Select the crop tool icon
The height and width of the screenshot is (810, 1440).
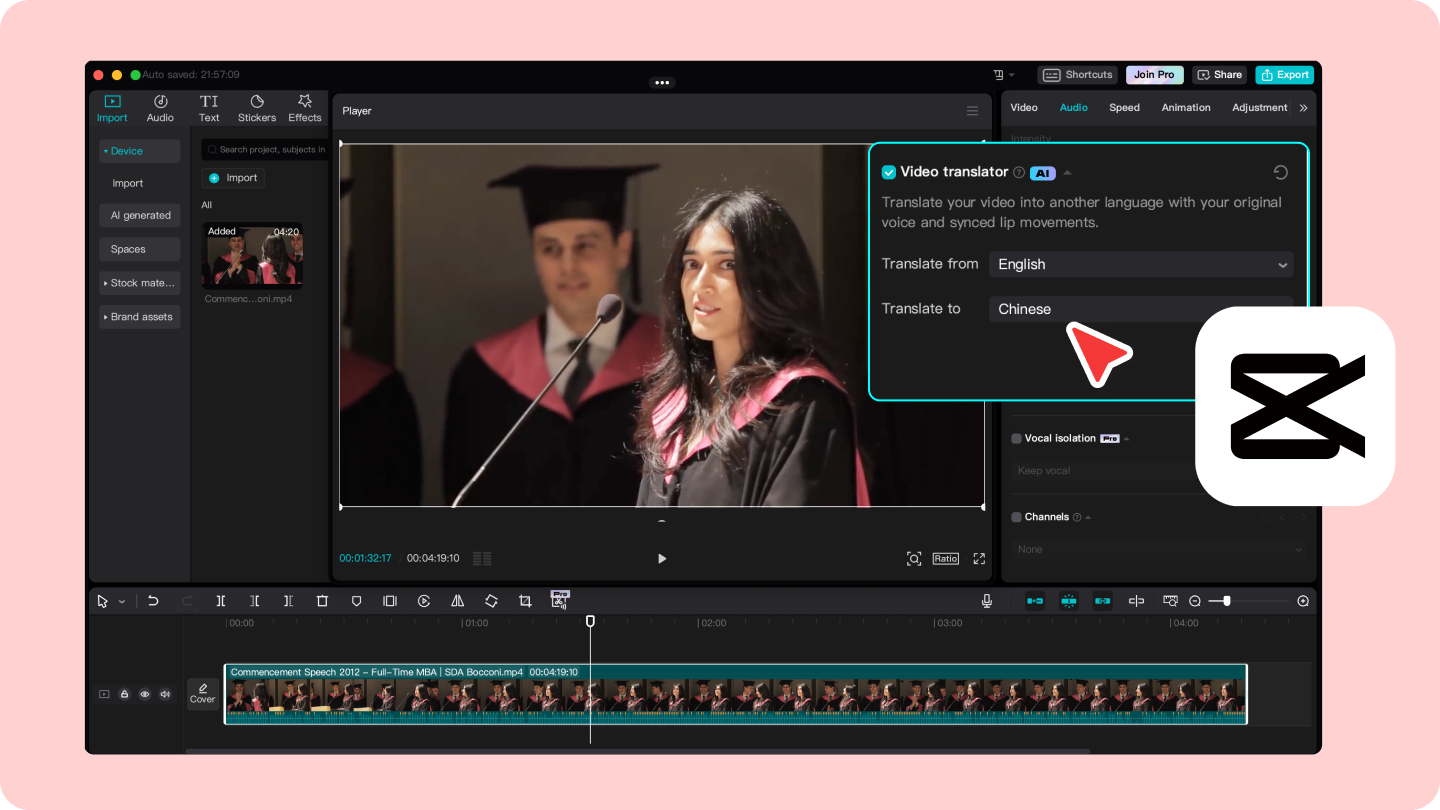(525, 601)
